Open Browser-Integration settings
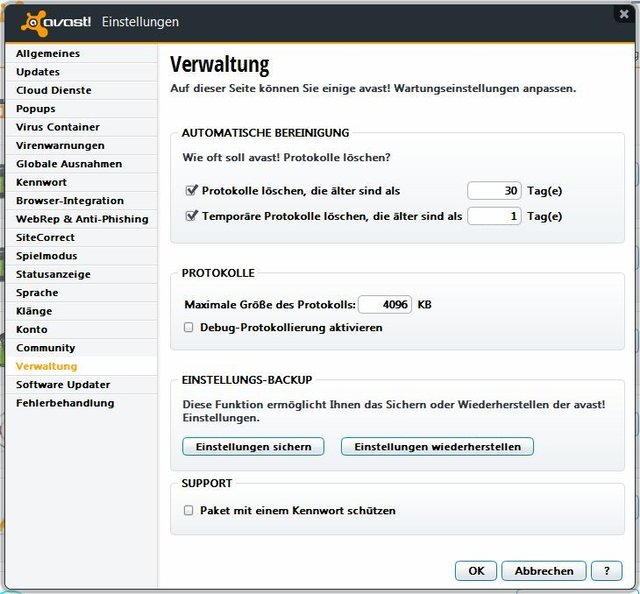This screenshot has width=640, height=594. click(82, 200)
